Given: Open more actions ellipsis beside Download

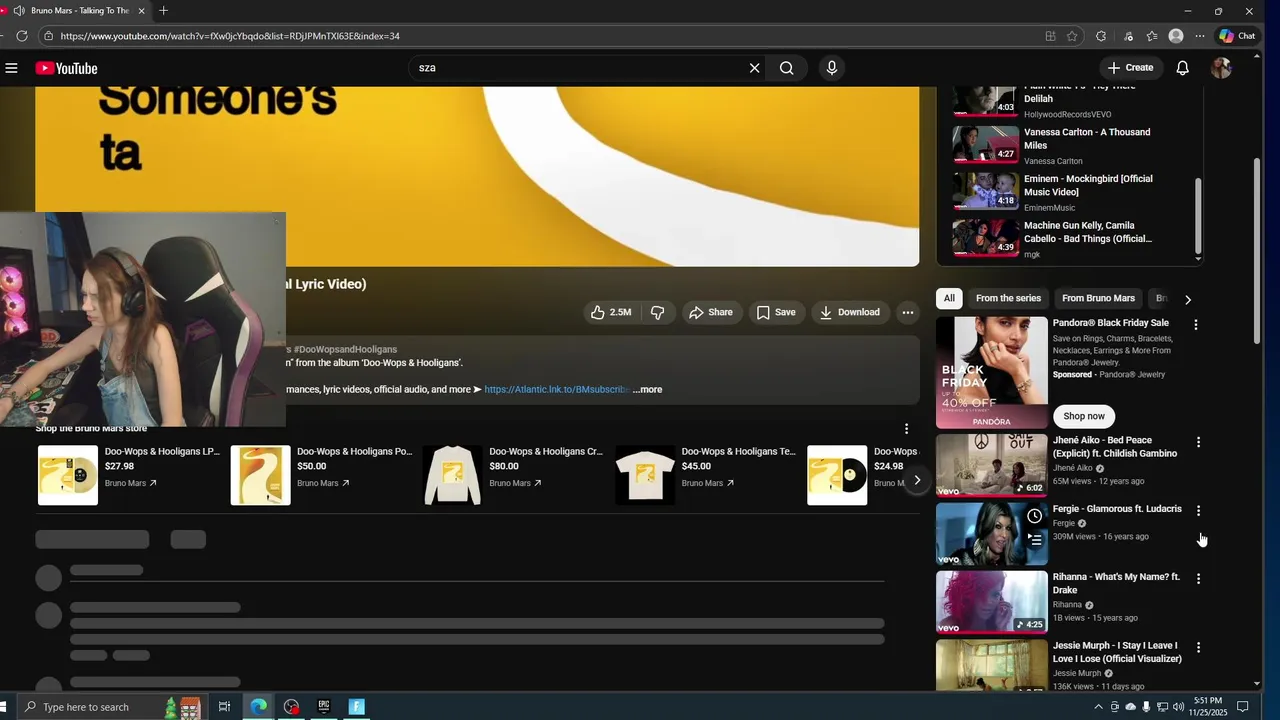Looking at the screenshot, I should [907, 312].
